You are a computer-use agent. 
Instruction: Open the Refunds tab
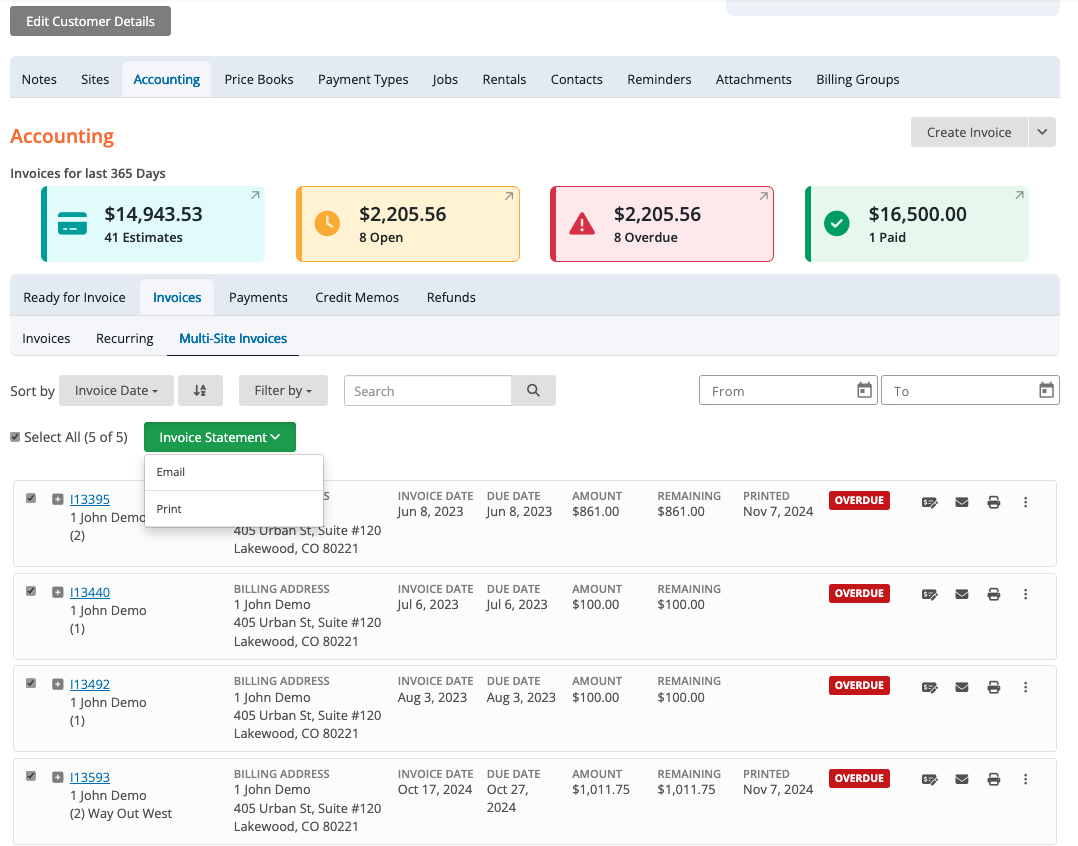[x=451, y=297]
